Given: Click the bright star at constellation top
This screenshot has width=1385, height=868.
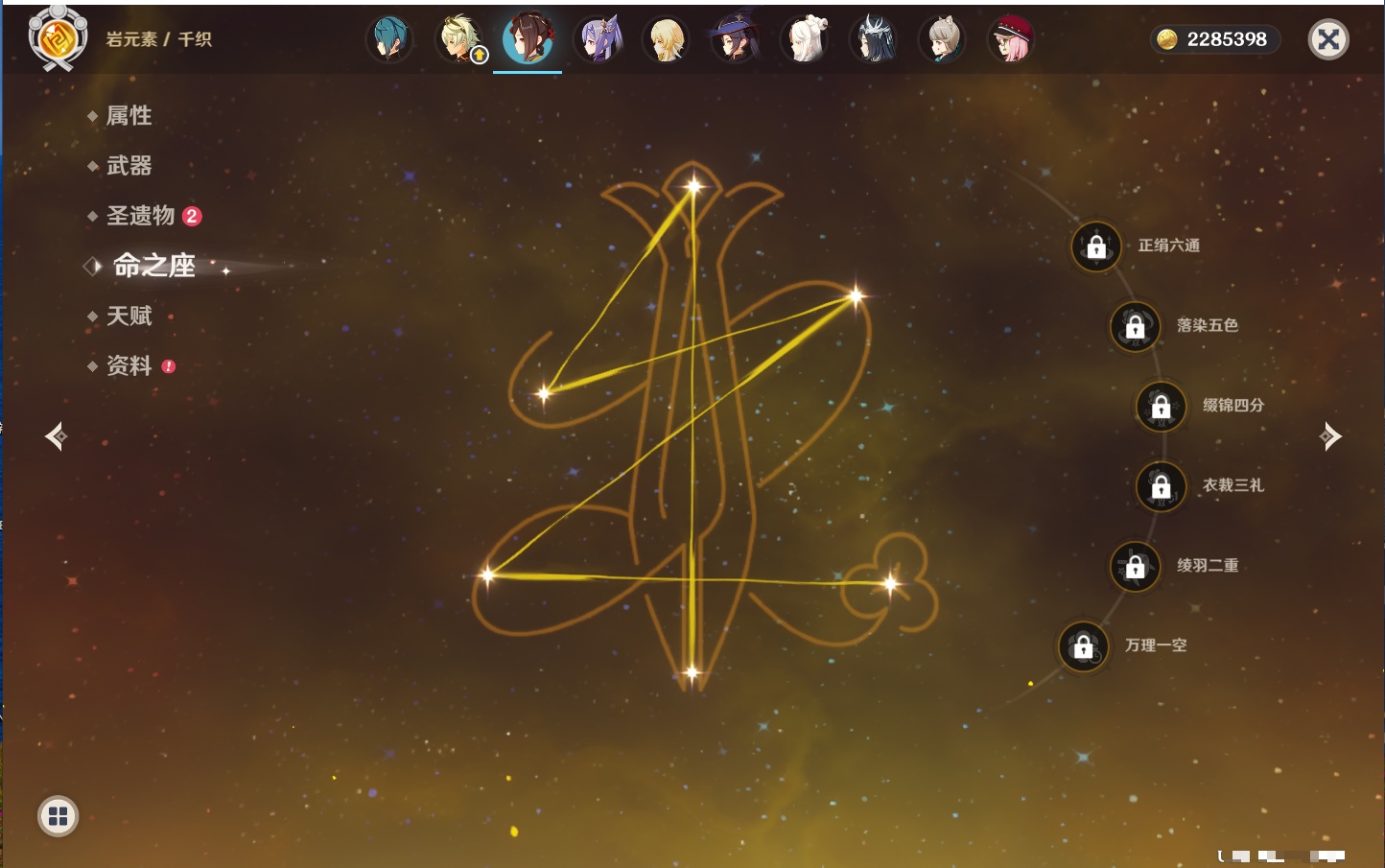Looking at the screenshot, I should [x=692, y=185].
